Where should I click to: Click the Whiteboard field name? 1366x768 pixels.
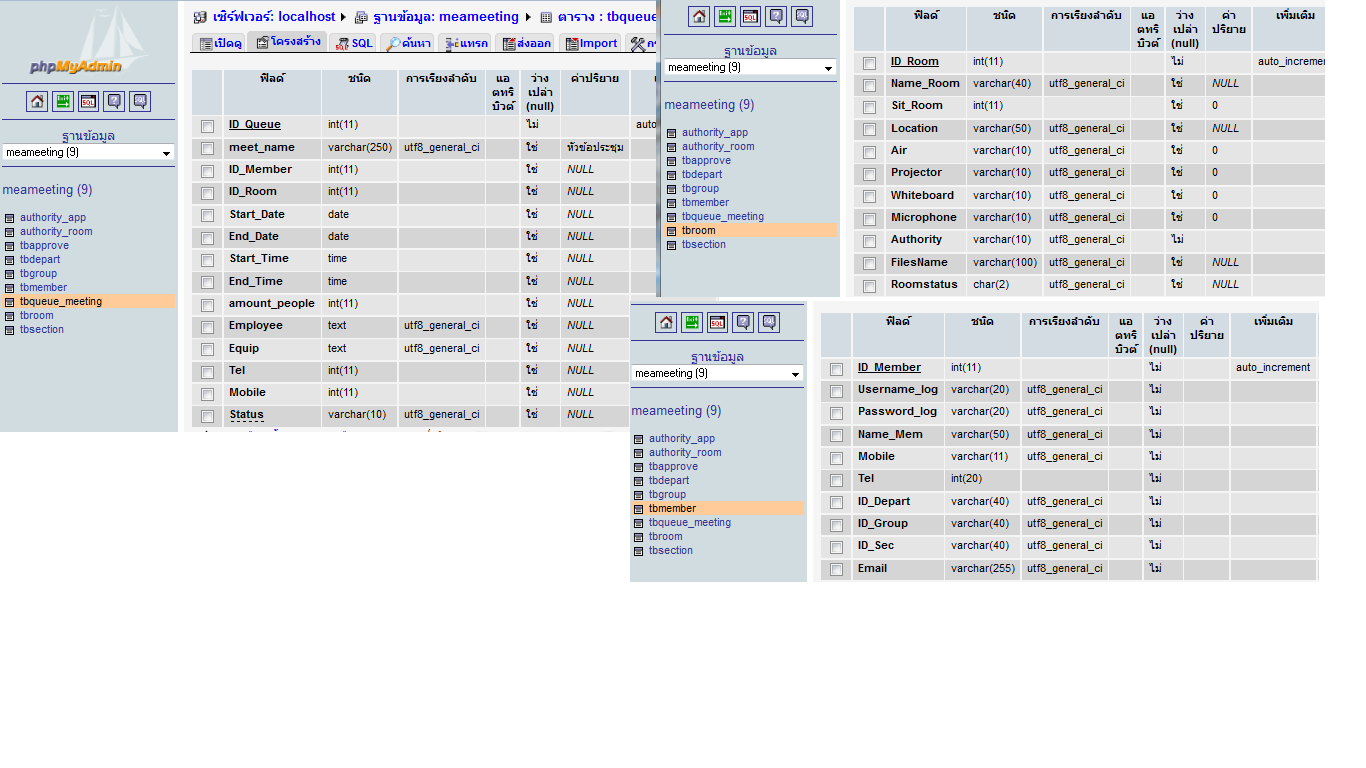[922, 195]
